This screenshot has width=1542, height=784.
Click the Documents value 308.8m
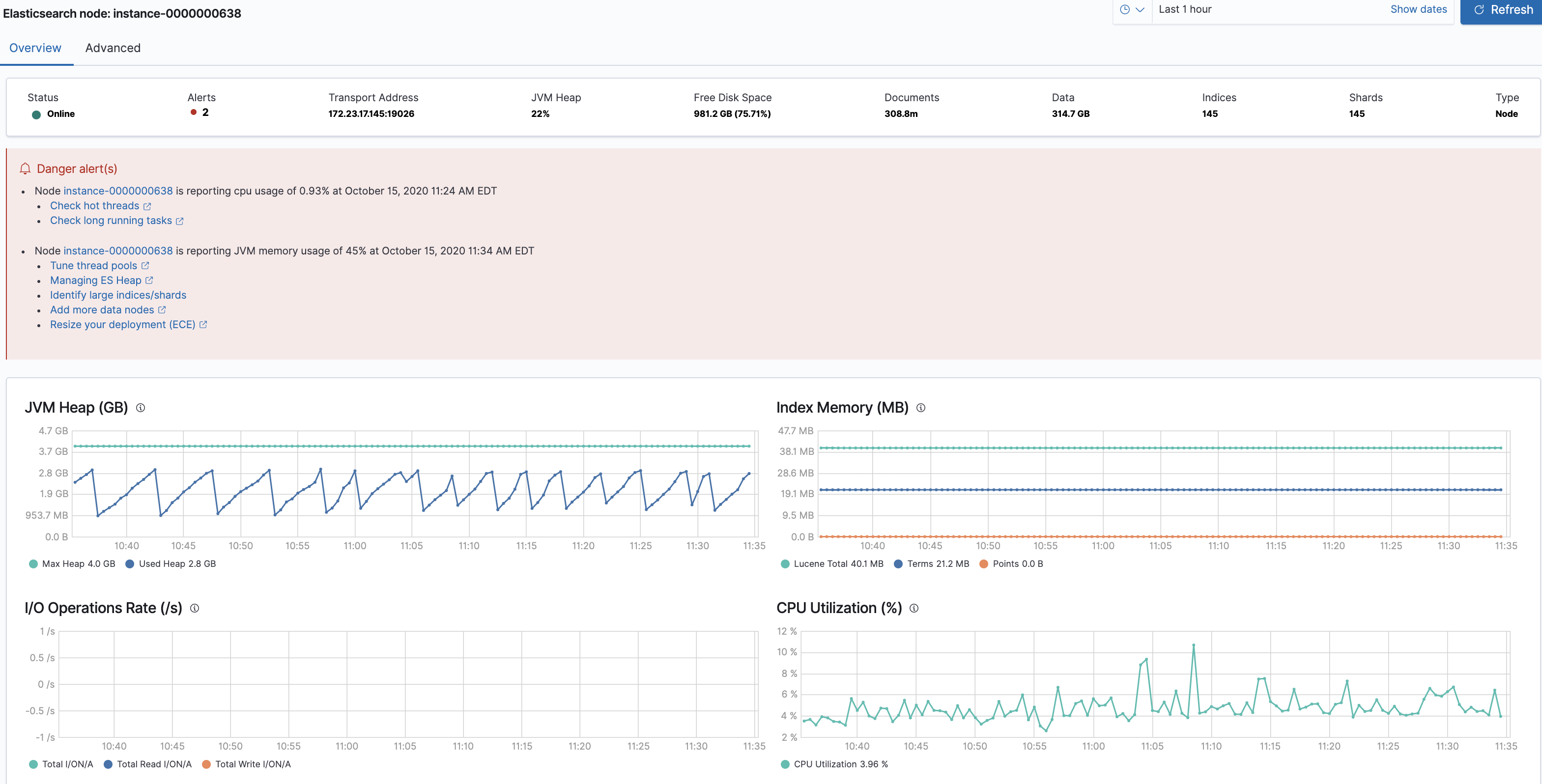click(x=901, y=113)
